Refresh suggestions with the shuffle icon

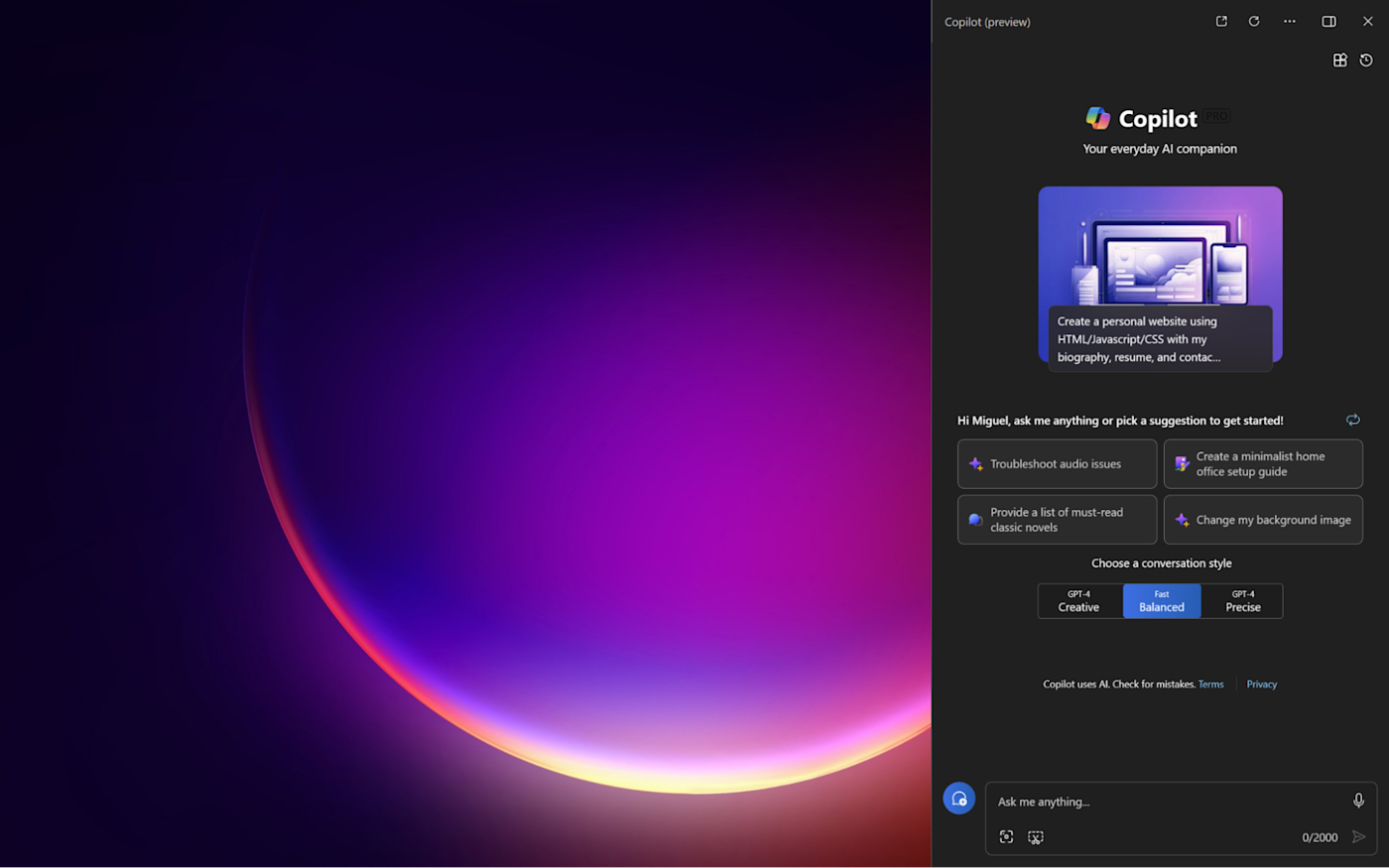[1352, 420]
